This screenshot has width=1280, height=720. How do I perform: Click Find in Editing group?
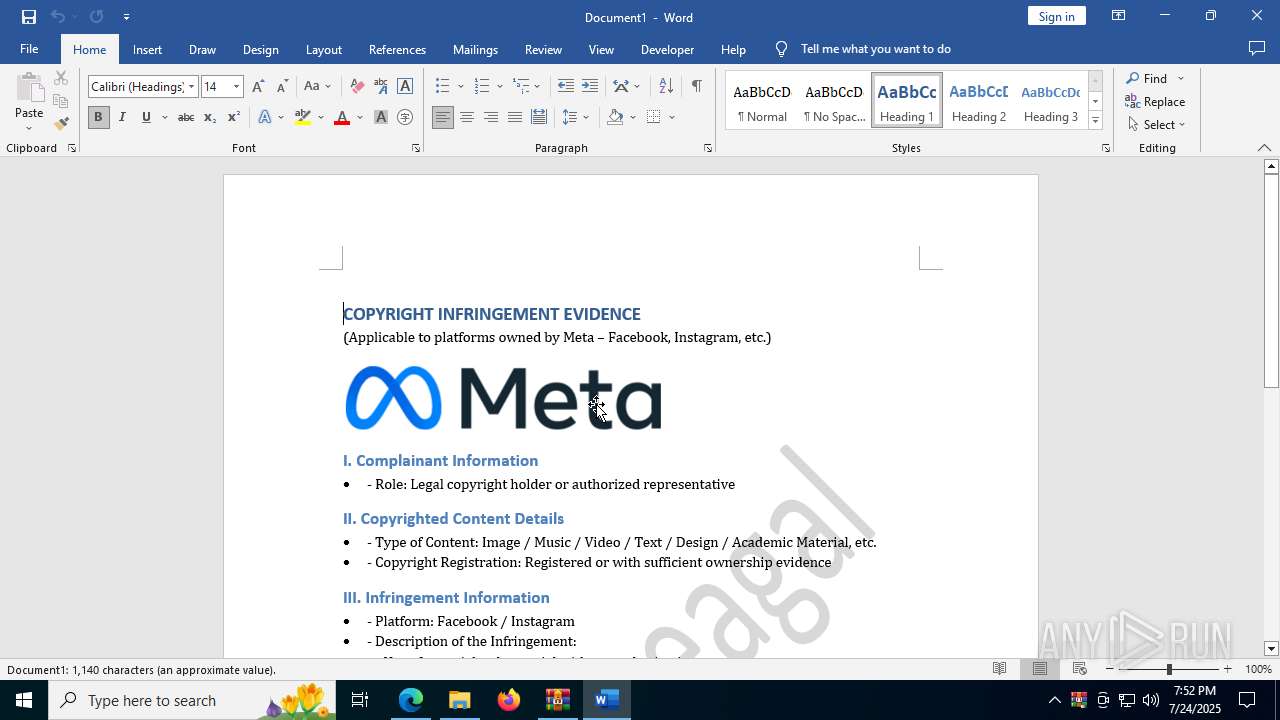tap(1148, 78)
